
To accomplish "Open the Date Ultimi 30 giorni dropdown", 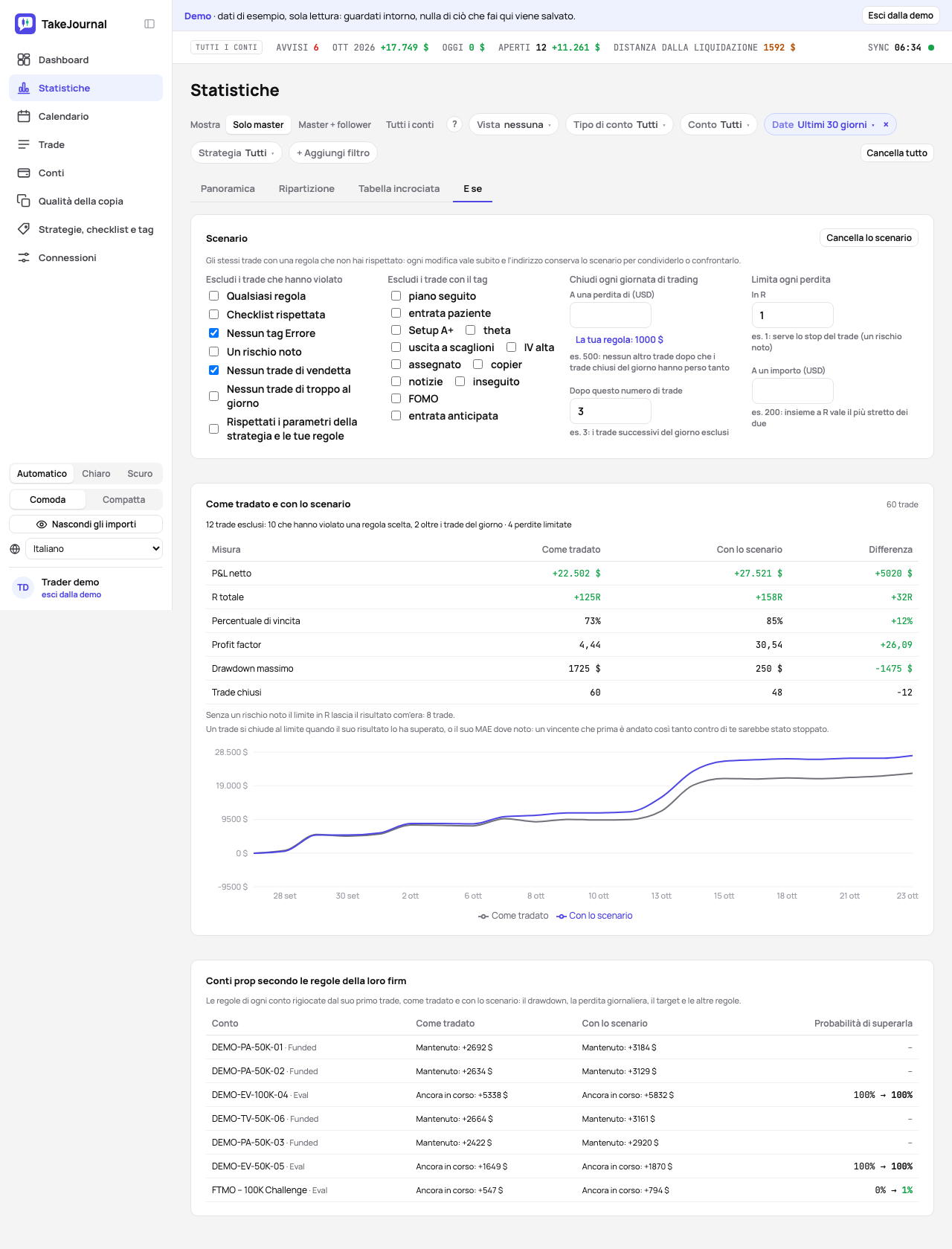I will 823,124.
